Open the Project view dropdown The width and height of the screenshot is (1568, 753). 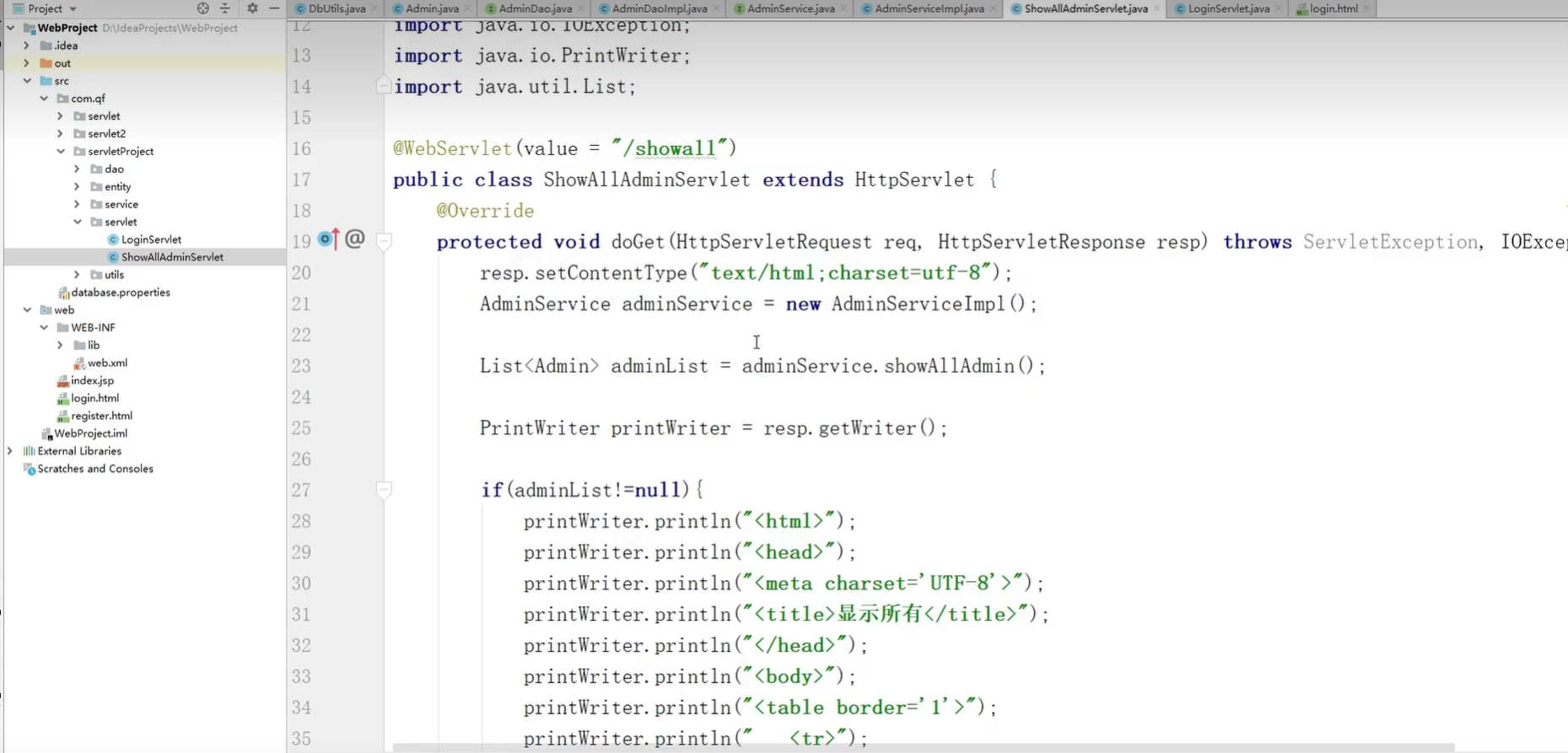45,8
